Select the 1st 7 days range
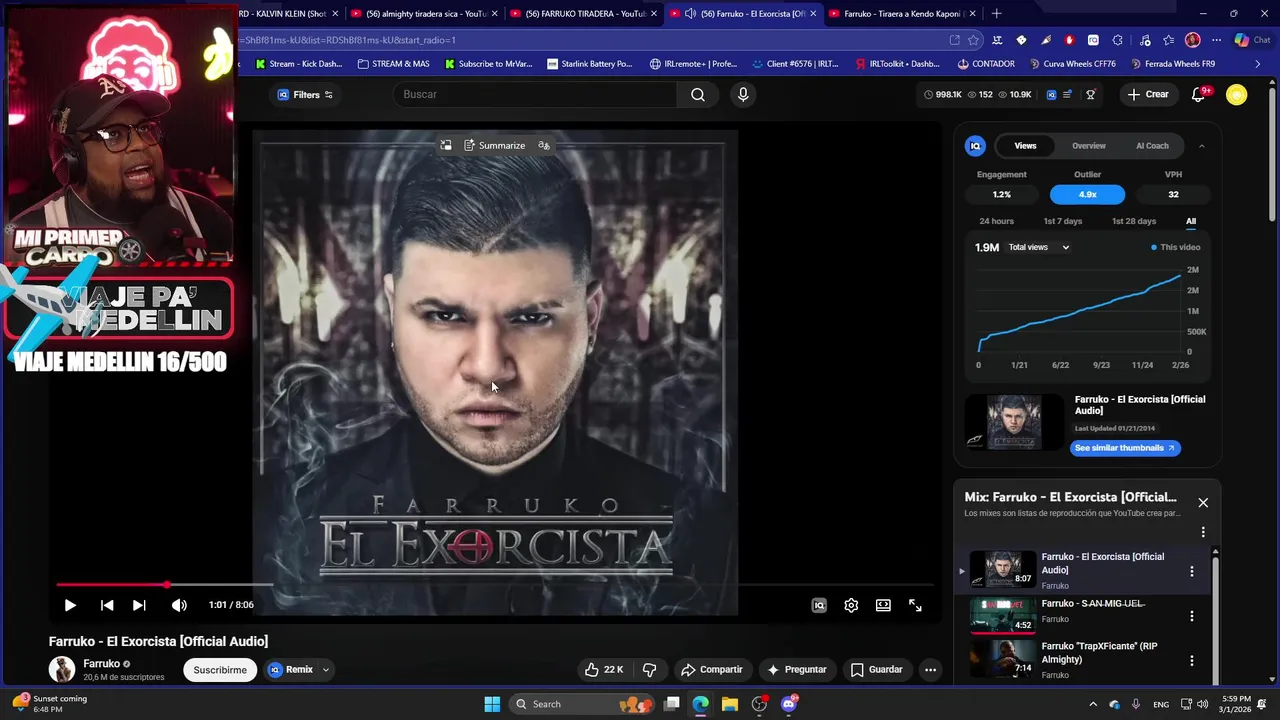 pyautogui.click(x=1062, y=221)
